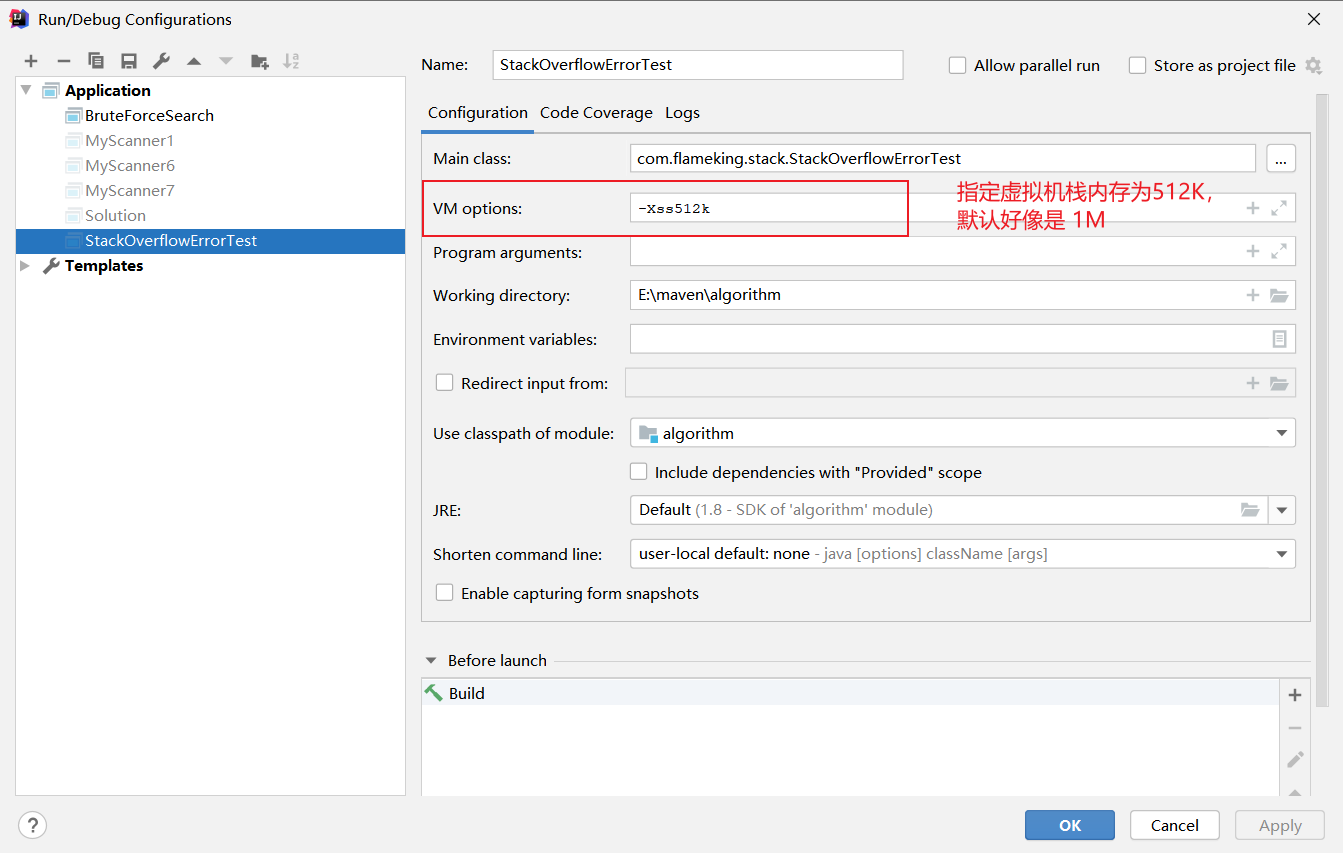Expand the Templates tree node
The height and width of the screenshot is (853, 1343).
25,265
